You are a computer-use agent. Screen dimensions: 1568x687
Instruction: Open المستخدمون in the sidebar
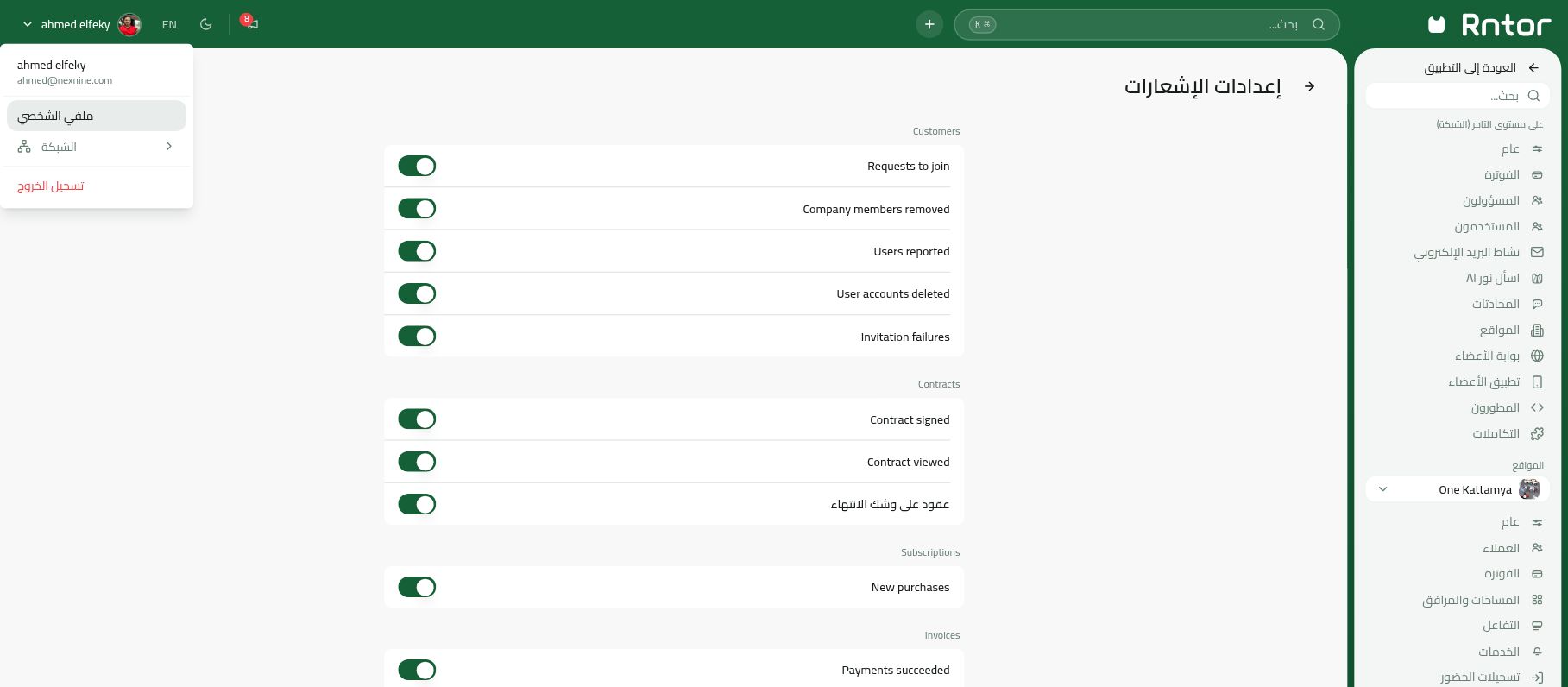(x=1487, y=226)
